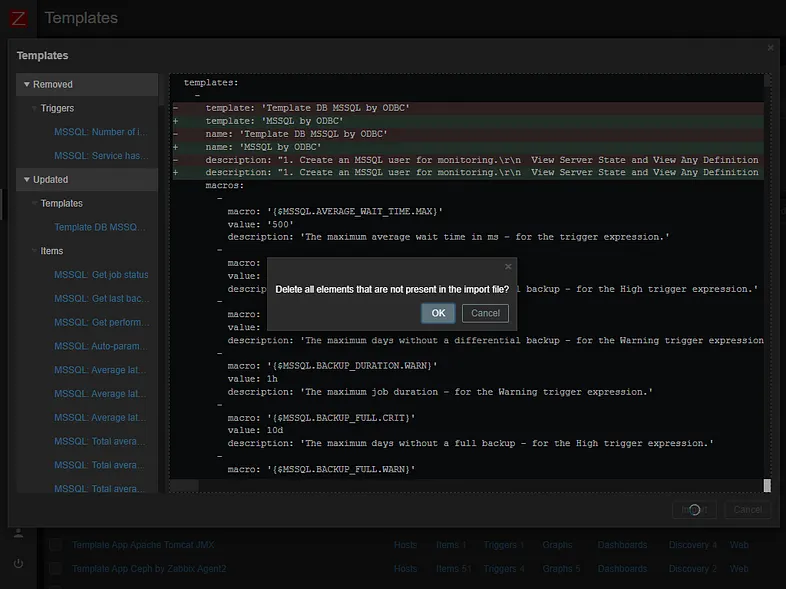Select item MSSQL: Auto-param...
This screenshot has height=589, width=786.
pyautogui.click(x=101, y=346)
